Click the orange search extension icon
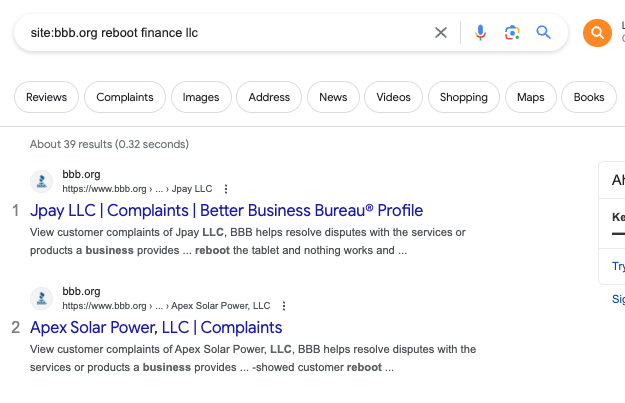Screen dimensions: 625x403 point(596,33)
